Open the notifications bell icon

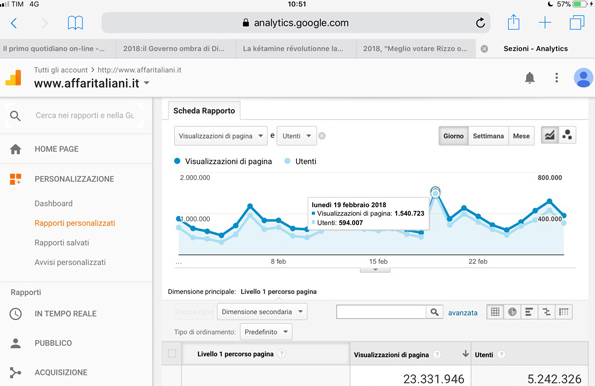[530, 78]
